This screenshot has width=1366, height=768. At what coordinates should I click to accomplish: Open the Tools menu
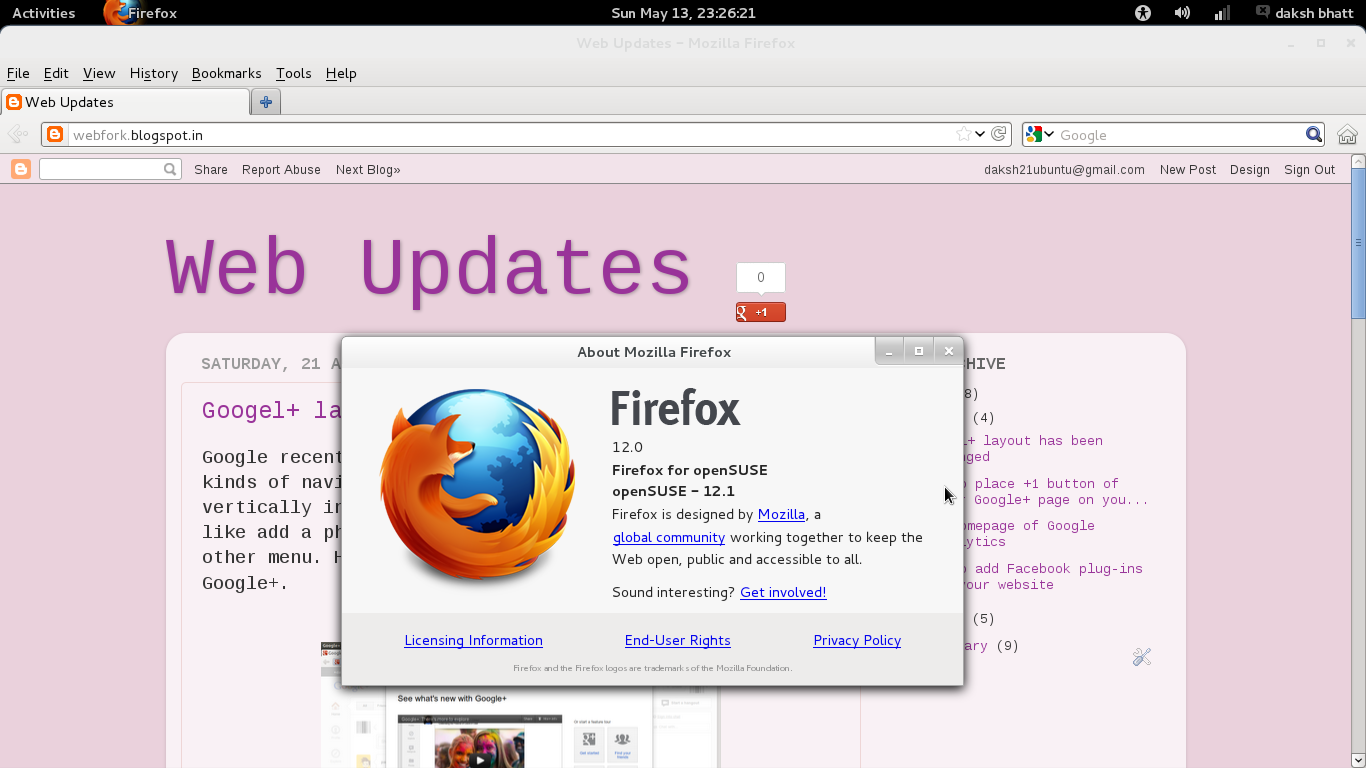293,73
